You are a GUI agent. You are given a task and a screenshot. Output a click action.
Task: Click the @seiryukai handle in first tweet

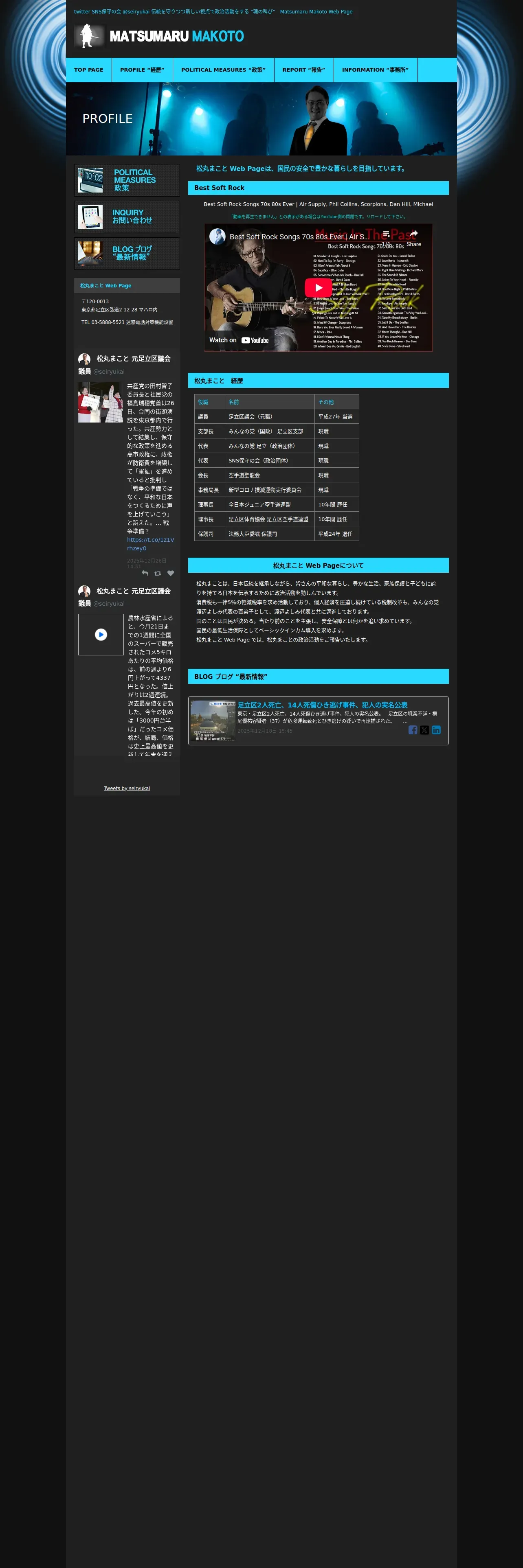pos(109,372)
